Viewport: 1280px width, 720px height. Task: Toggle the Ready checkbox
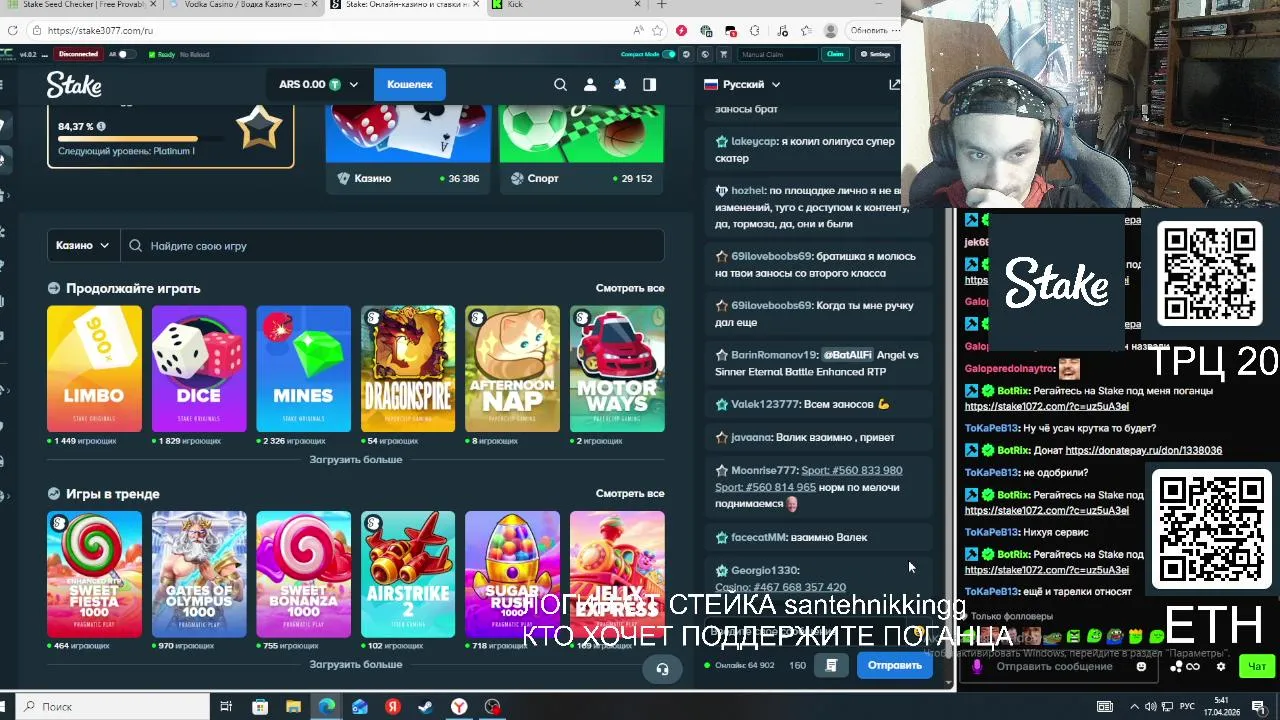tap(152, 54)
